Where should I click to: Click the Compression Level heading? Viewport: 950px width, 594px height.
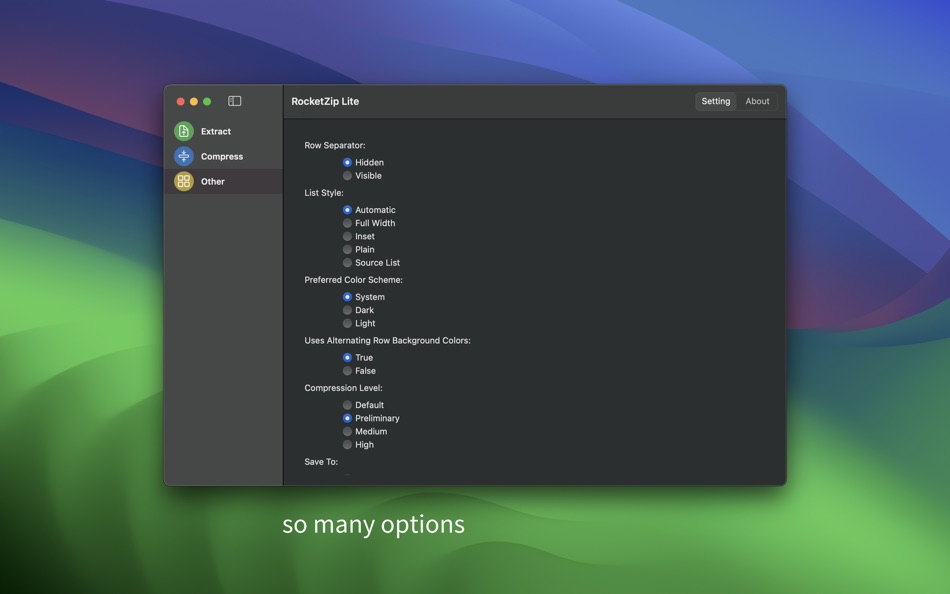click(x=343, y=388)
